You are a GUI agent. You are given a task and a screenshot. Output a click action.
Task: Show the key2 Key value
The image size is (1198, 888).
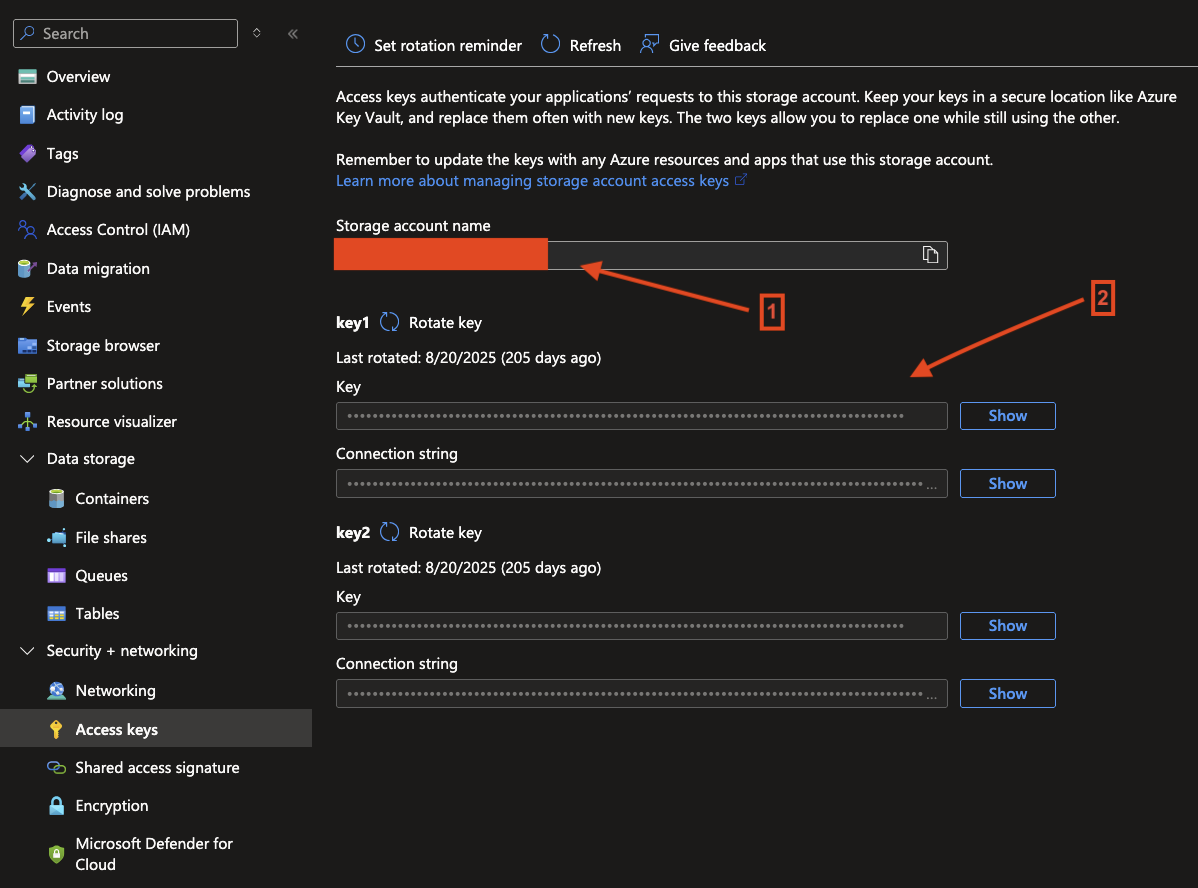pos(1007,626)
